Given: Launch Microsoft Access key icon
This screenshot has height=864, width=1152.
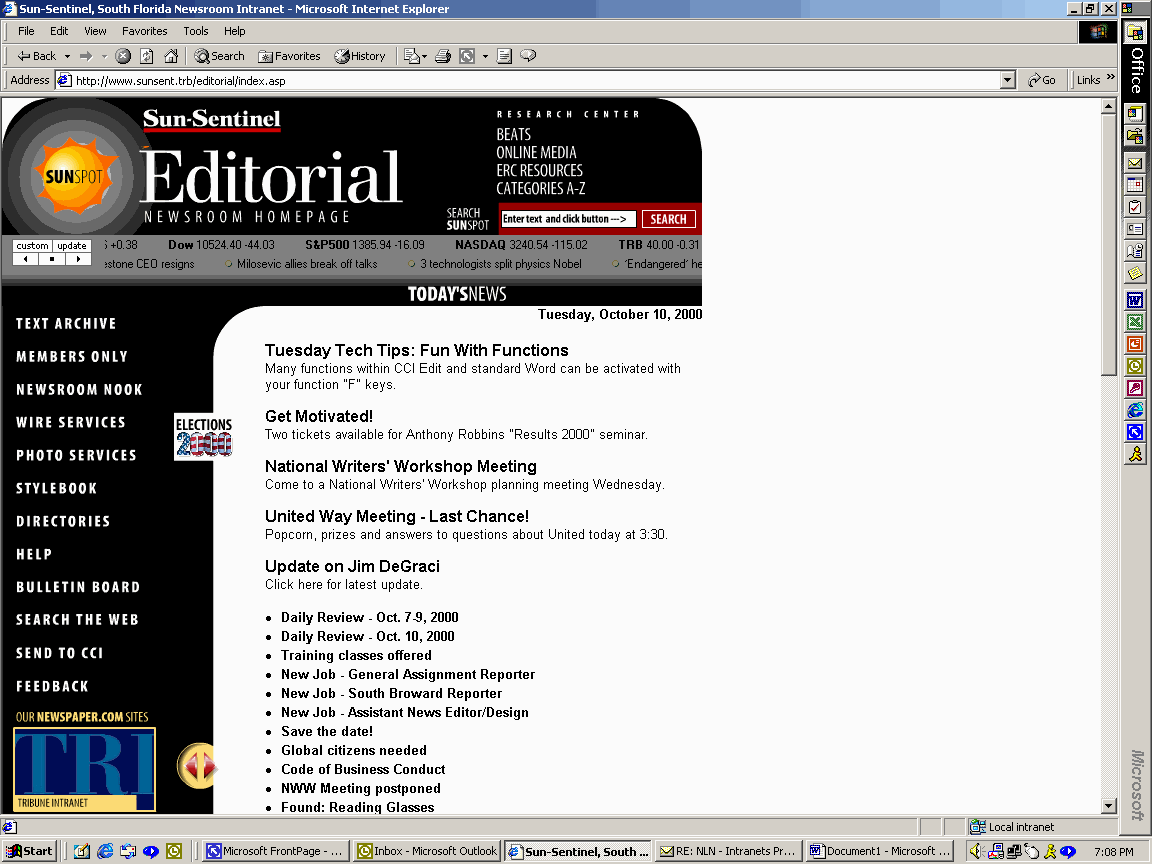Looking at the screenshot, I should pyautogui.click(x=1135, y=388).
